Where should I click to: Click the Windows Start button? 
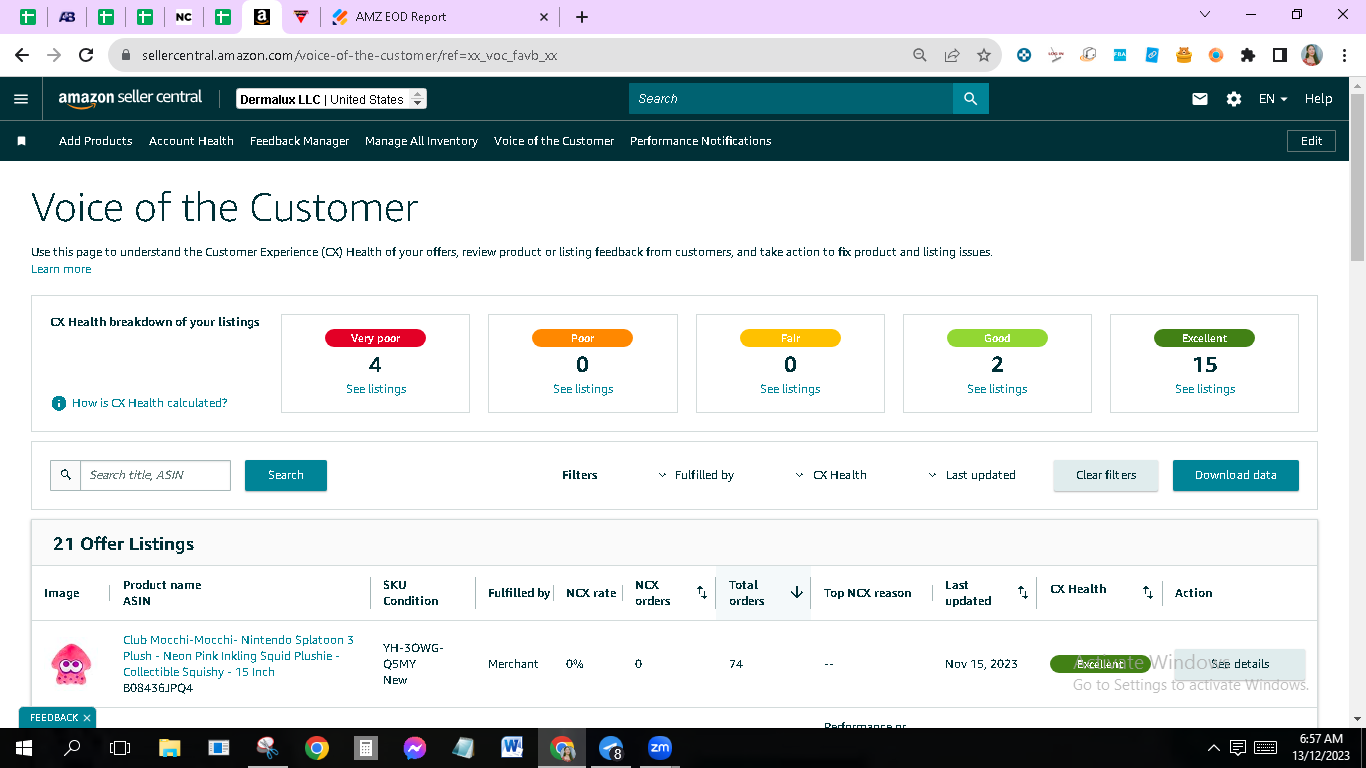tap(24, 748)
